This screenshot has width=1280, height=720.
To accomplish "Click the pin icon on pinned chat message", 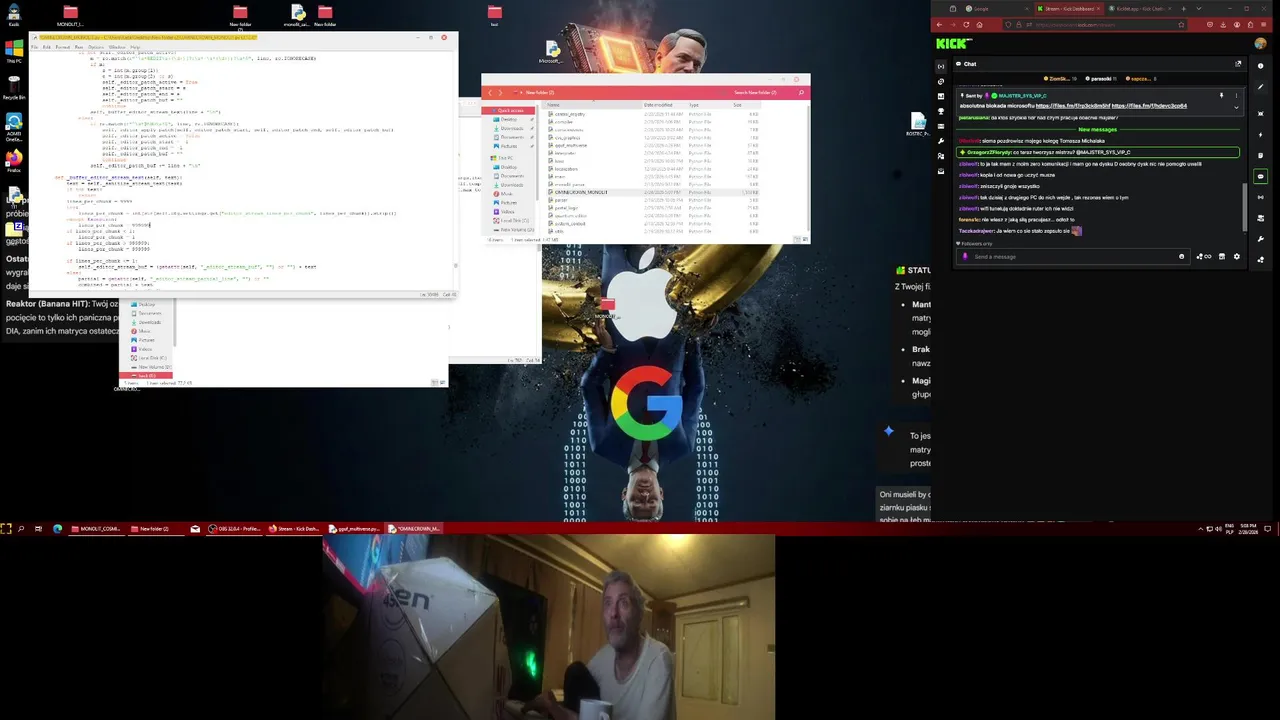I will [1221, 95].
